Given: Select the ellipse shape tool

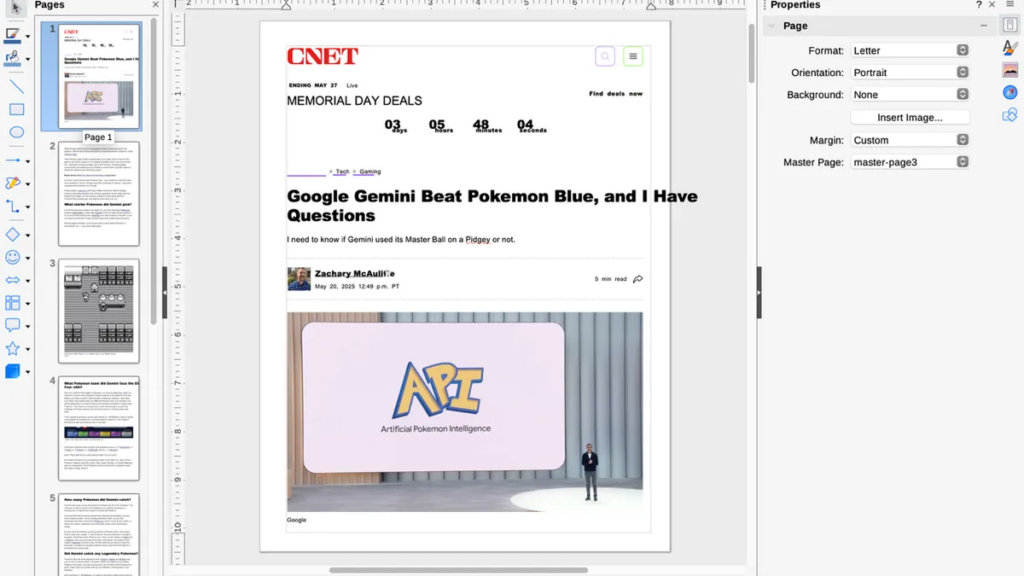Looking at the screenshot, I should click(14, 133).
